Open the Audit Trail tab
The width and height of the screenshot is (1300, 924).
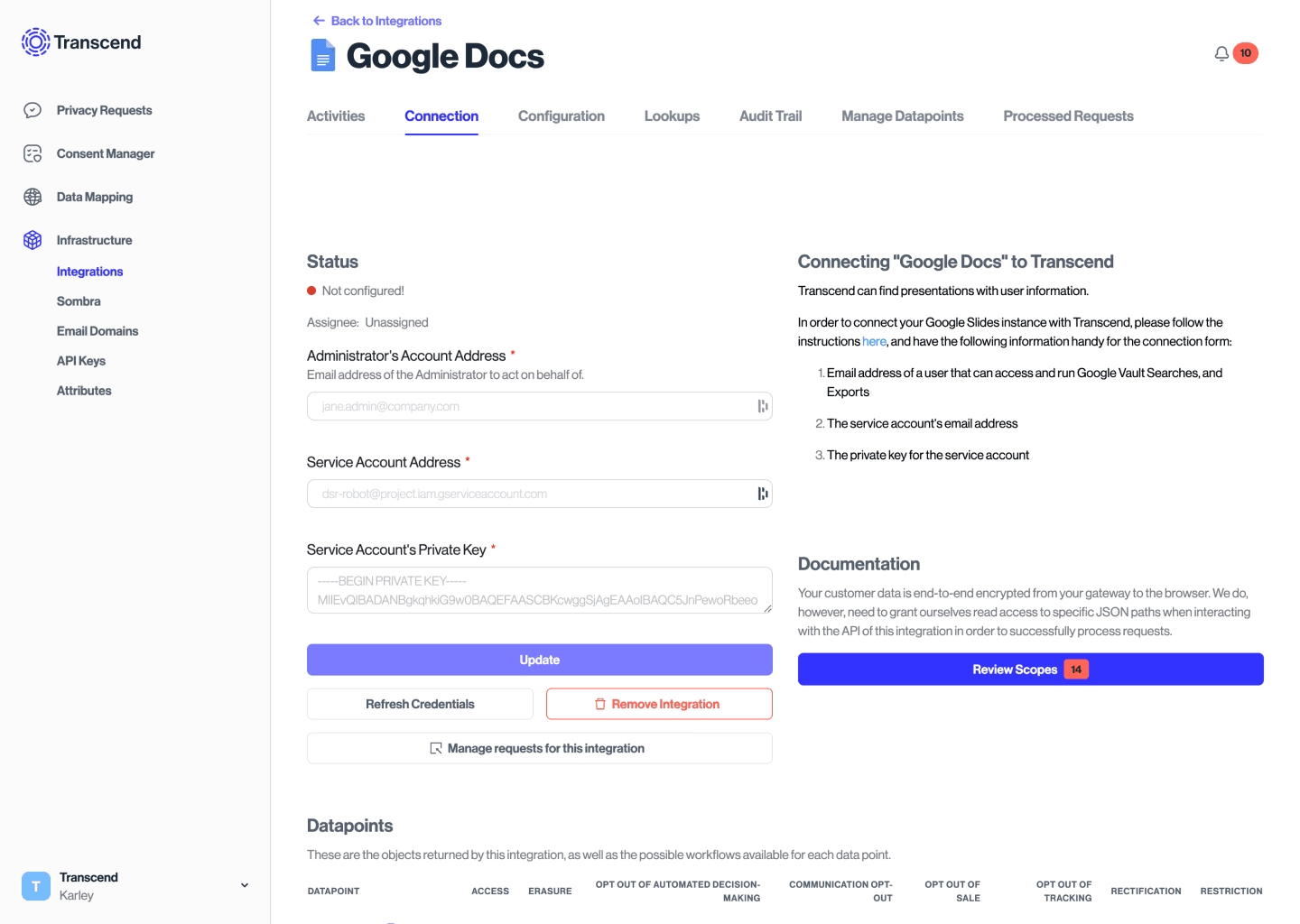coord(770,115)
